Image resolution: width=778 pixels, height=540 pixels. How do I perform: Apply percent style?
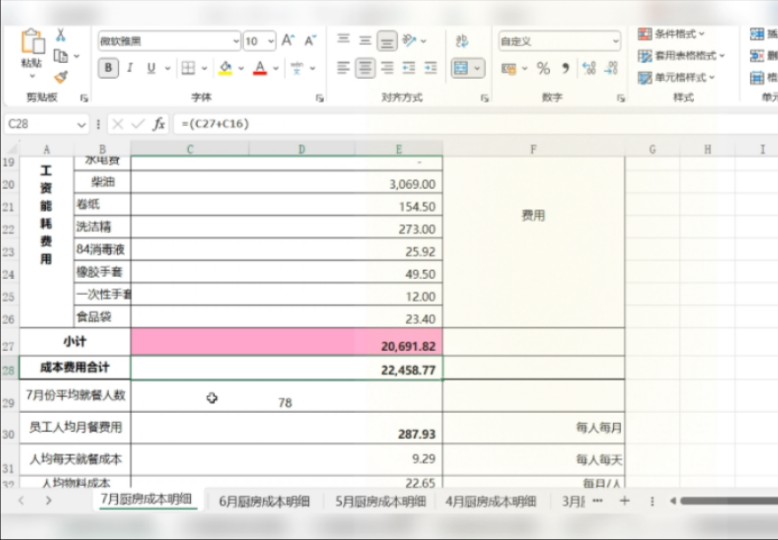[544, 68]
